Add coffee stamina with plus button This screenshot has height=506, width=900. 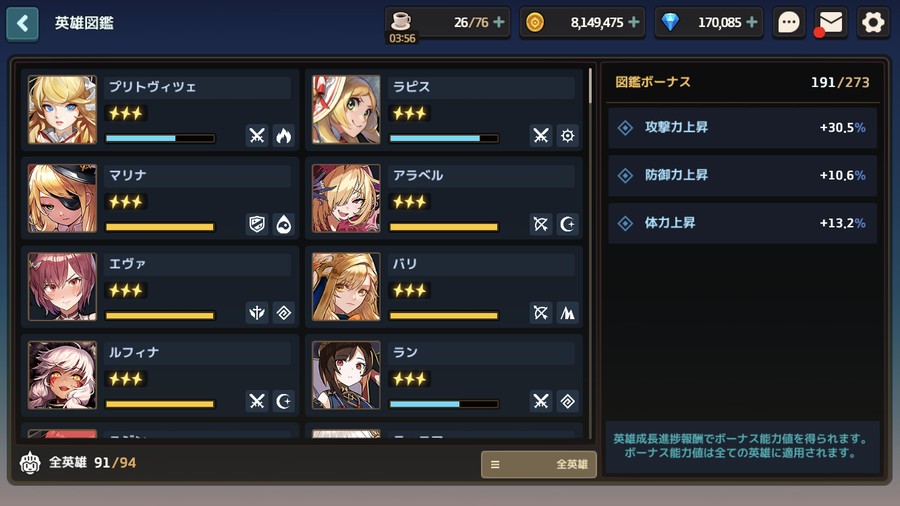pyautogui.click(x=499, y=22)
